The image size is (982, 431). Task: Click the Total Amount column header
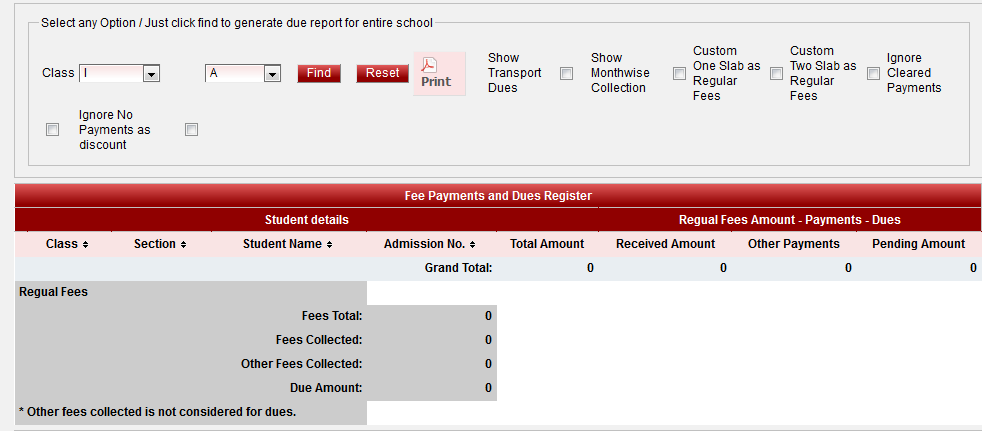click(x=546, y=244)
